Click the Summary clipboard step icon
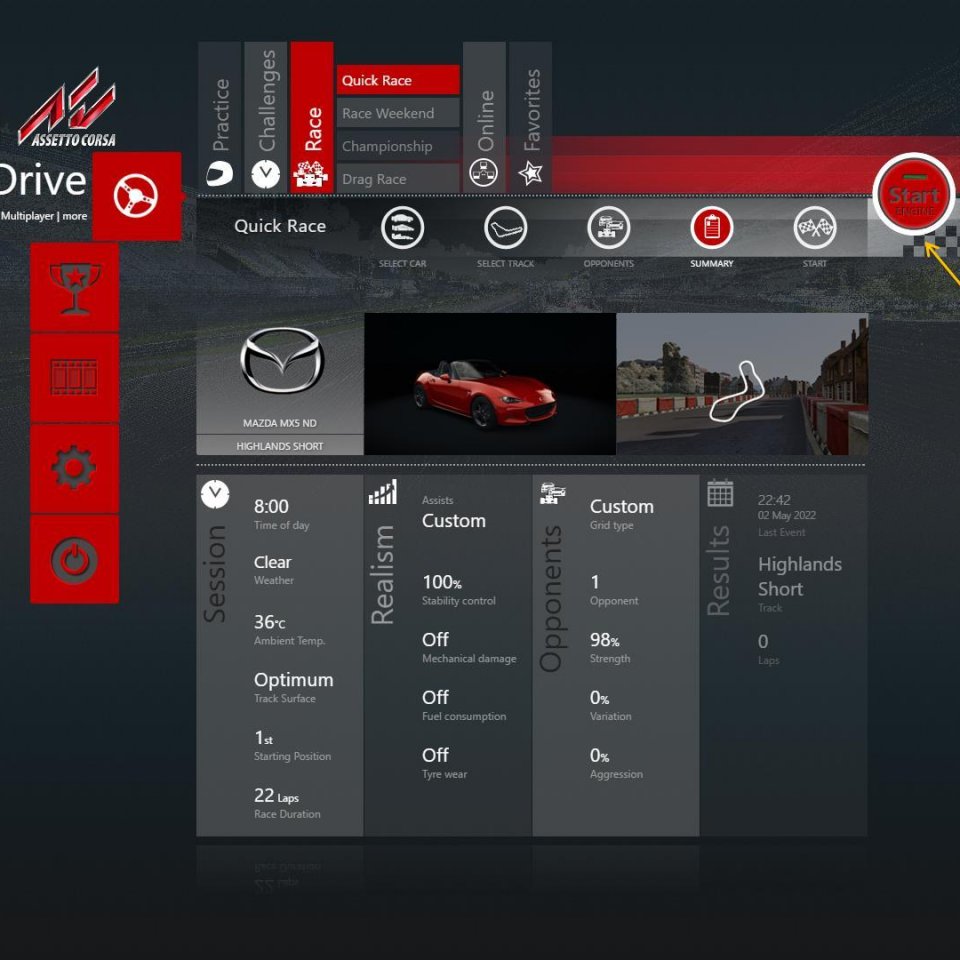 coord(711,228)
